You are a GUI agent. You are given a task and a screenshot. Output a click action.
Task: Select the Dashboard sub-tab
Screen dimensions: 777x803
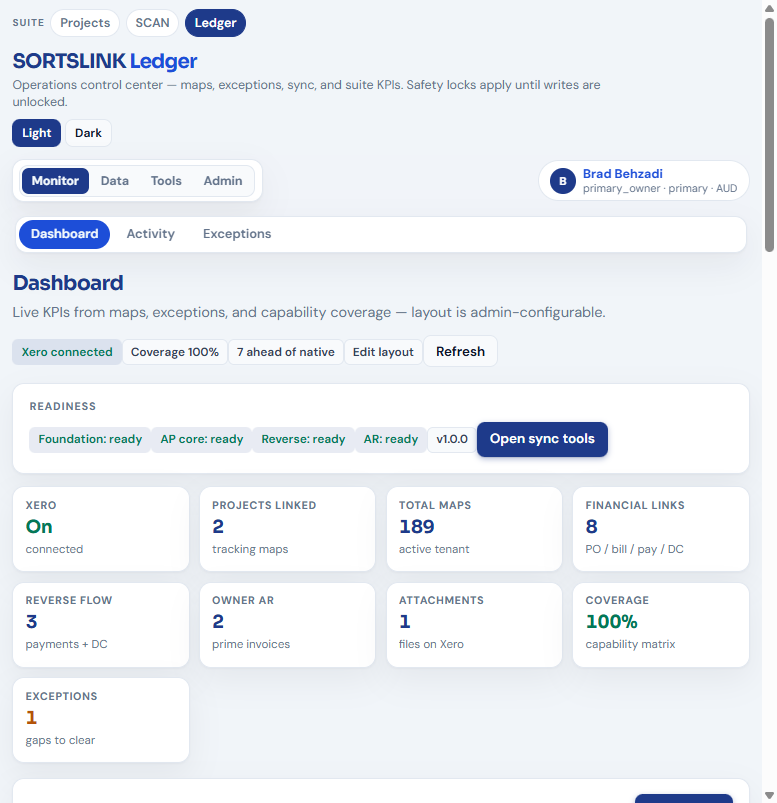pos(65,234)
